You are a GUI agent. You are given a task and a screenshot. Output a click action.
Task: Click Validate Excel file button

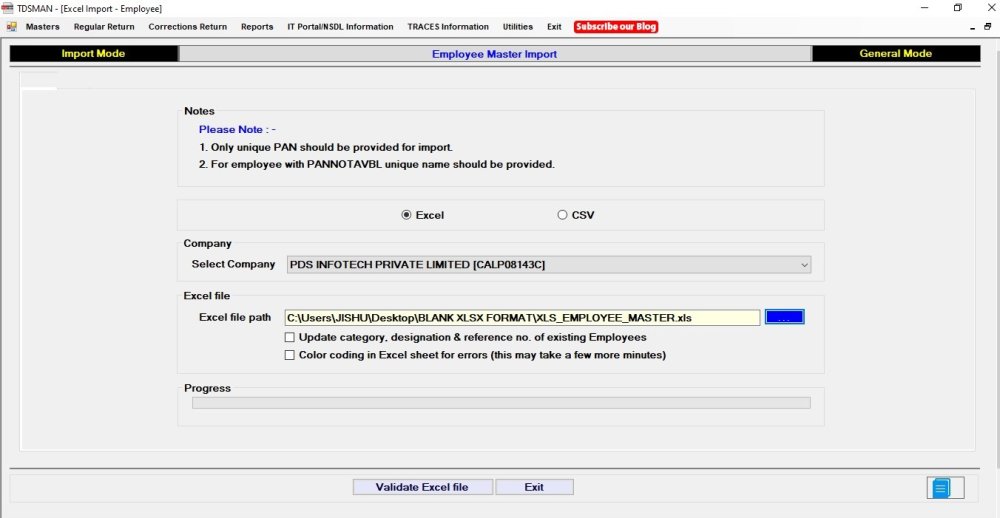click(422, 487)
